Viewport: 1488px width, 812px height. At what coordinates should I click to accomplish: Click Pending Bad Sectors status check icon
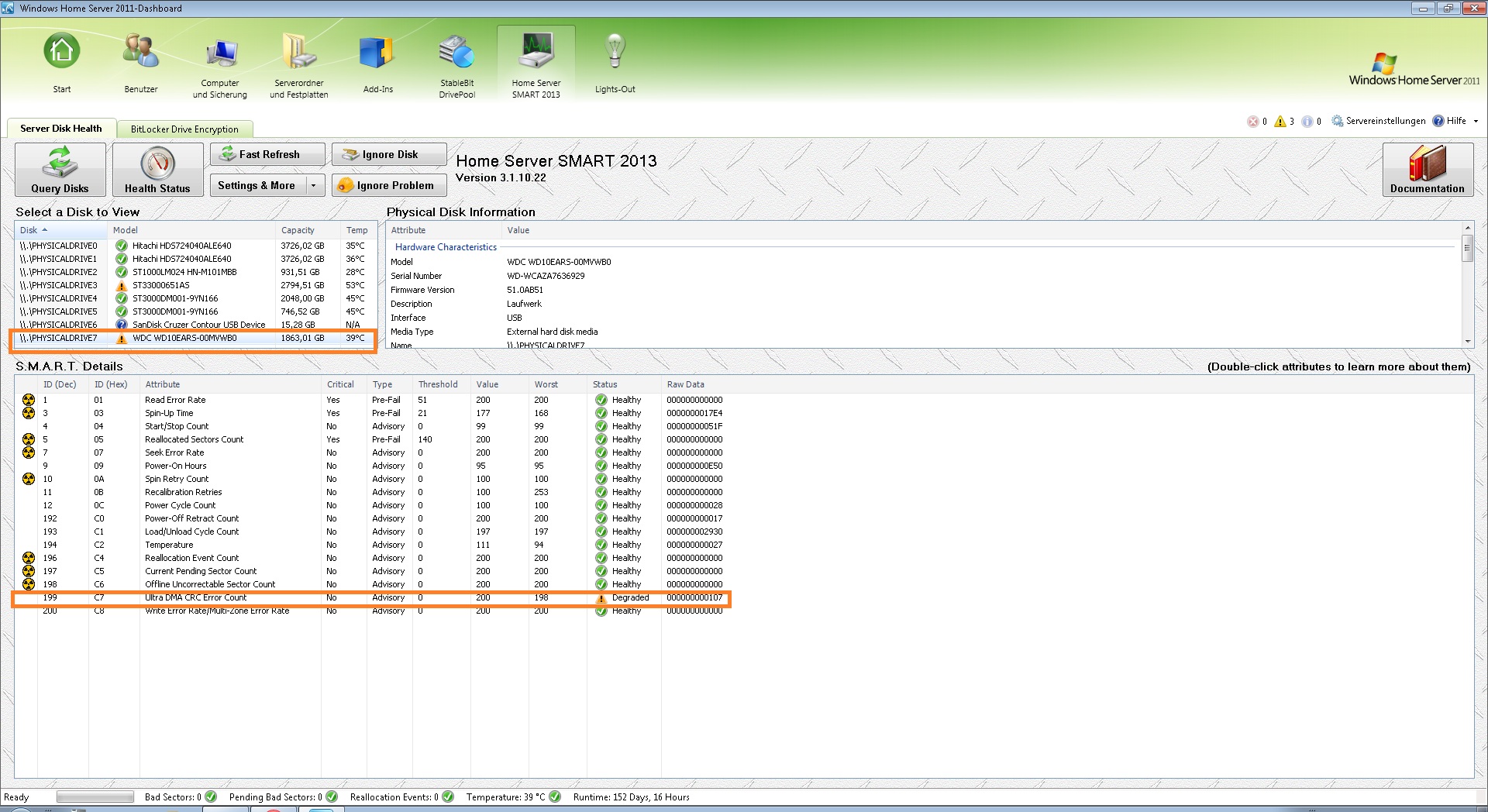tap(332, 797)
